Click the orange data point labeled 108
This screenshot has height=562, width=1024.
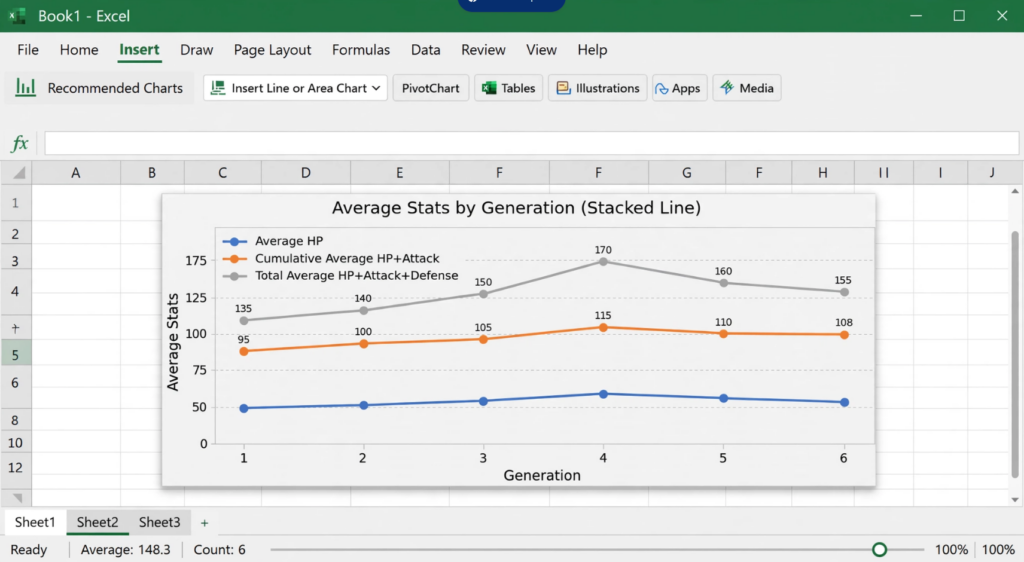(844, 335)
